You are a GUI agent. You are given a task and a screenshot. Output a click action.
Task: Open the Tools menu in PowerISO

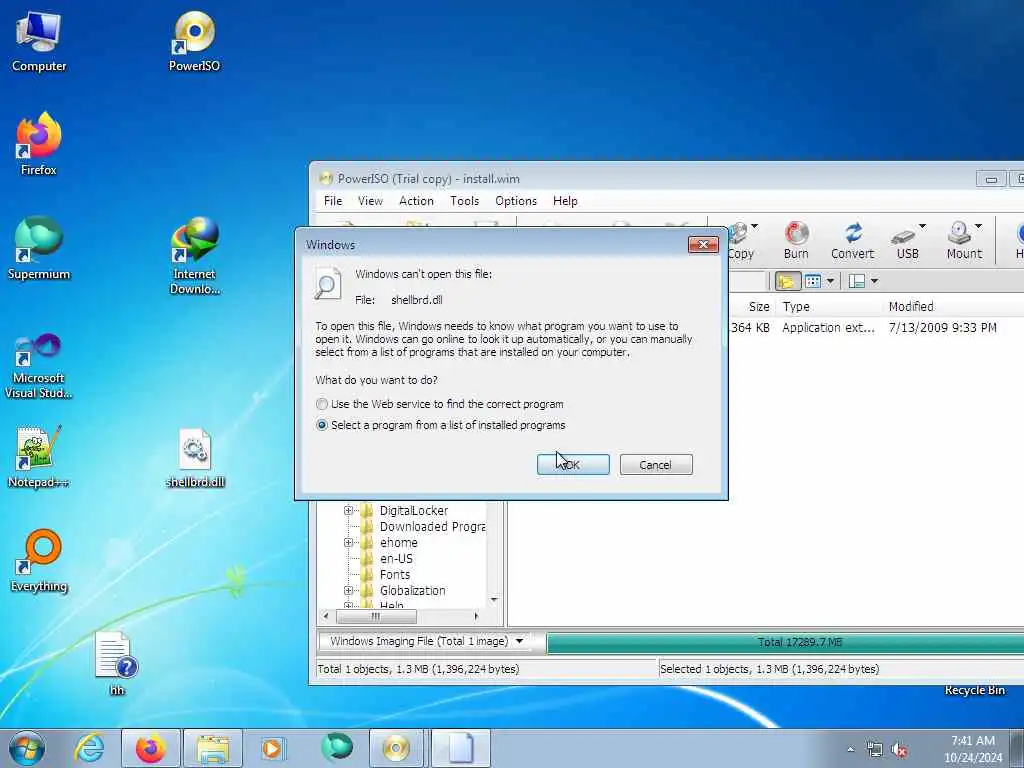pyautogui.click(x=464, y=201)
